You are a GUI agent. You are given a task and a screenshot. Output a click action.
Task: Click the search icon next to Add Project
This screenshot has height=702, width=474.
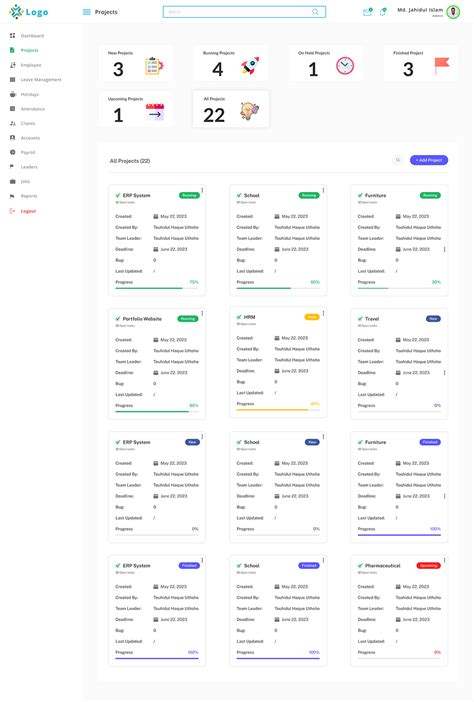pos(397,160)
